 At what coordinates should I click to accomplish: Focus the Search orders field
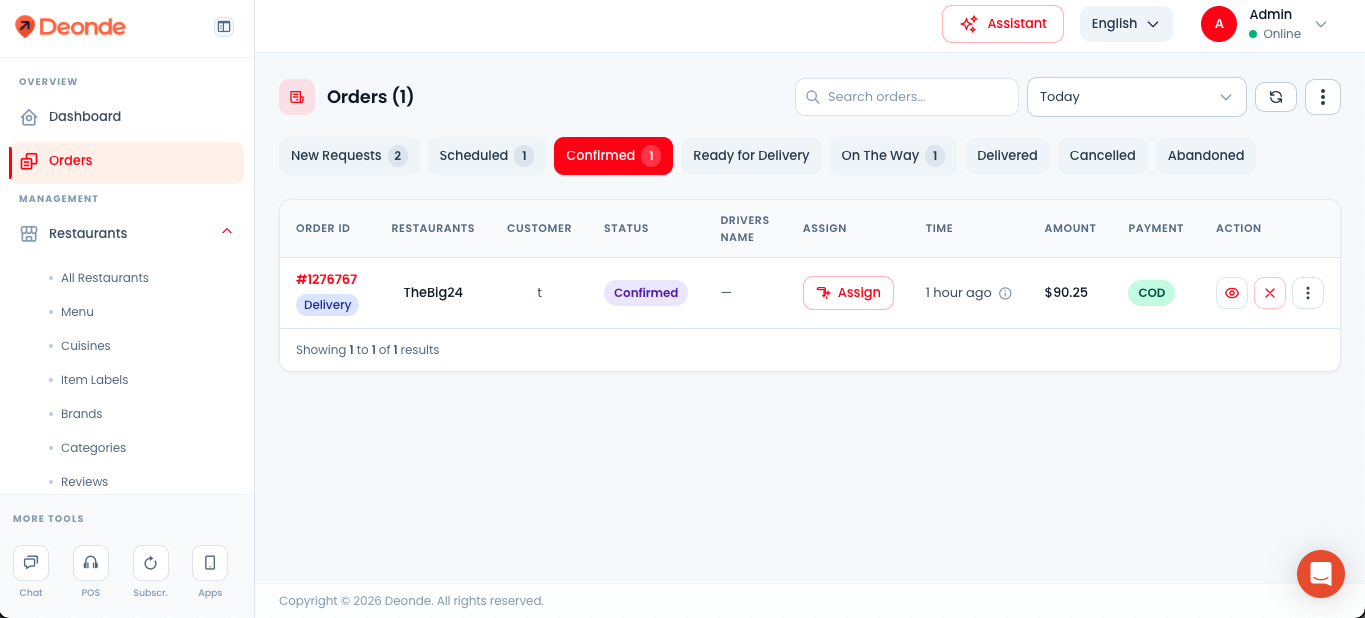907,97
